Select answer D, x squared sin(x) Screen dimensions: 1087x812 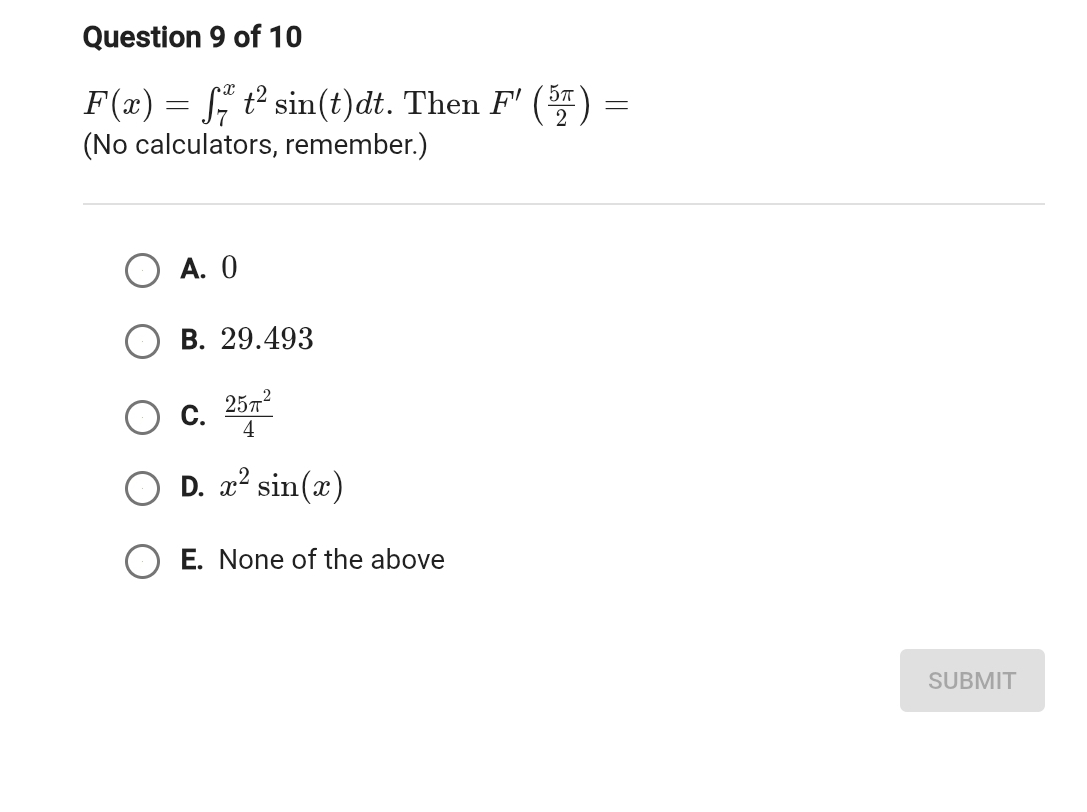tap(142, 487)
